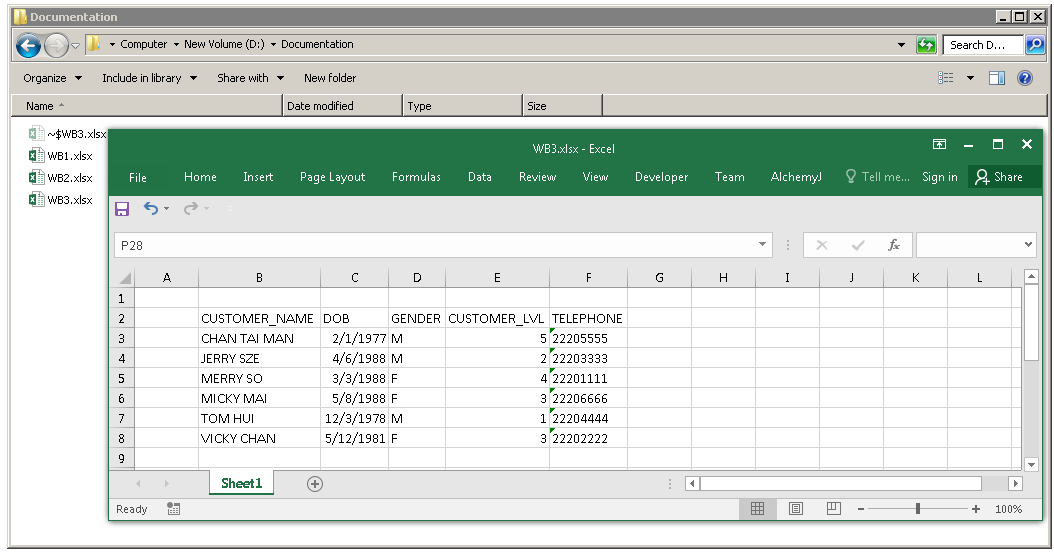The width and height of the screenshot is (1054, 553).
Task: Click the Select All corner triangle
Action: [125, 278]
